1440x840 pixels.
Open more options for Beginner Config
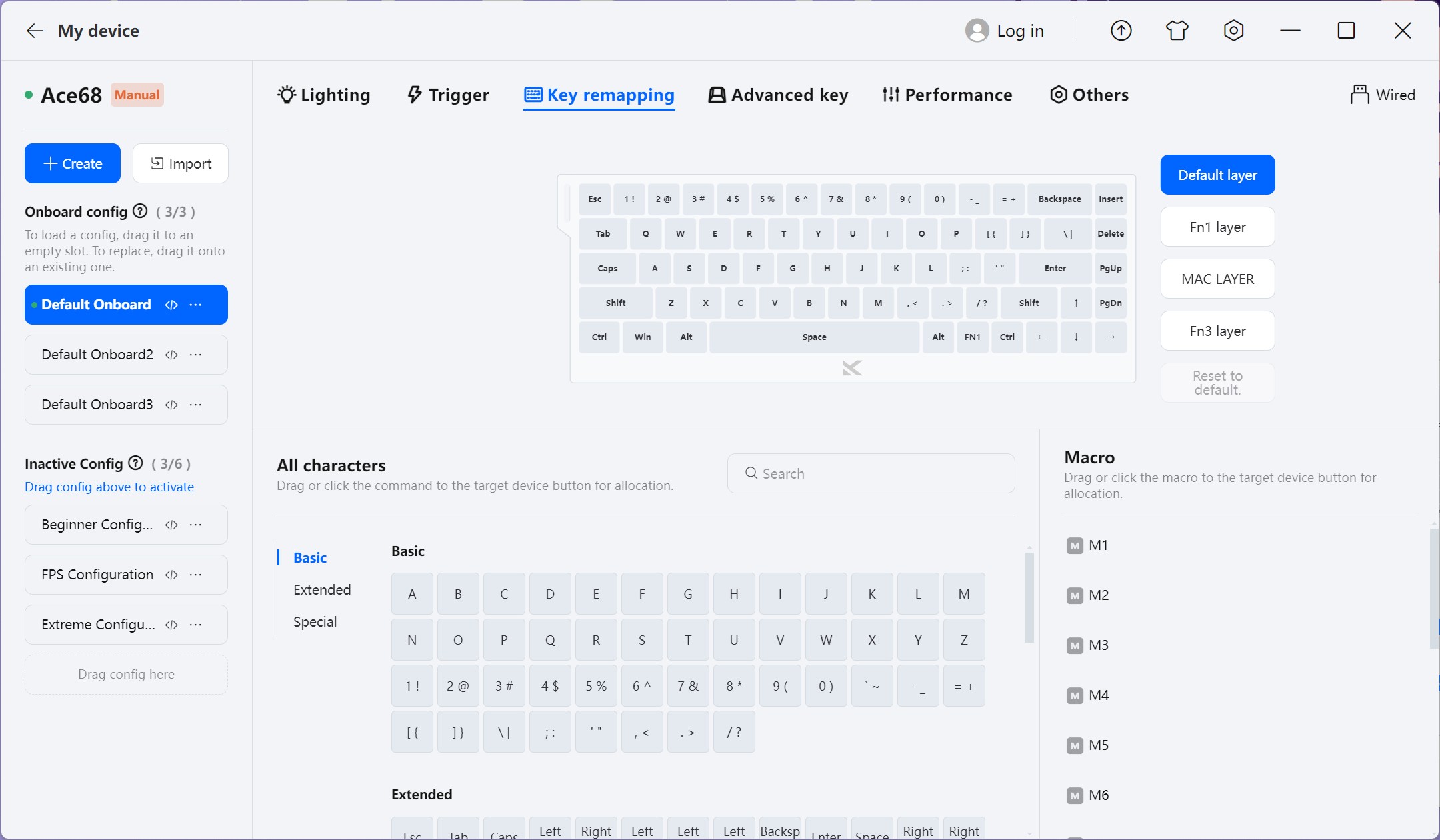195,525
